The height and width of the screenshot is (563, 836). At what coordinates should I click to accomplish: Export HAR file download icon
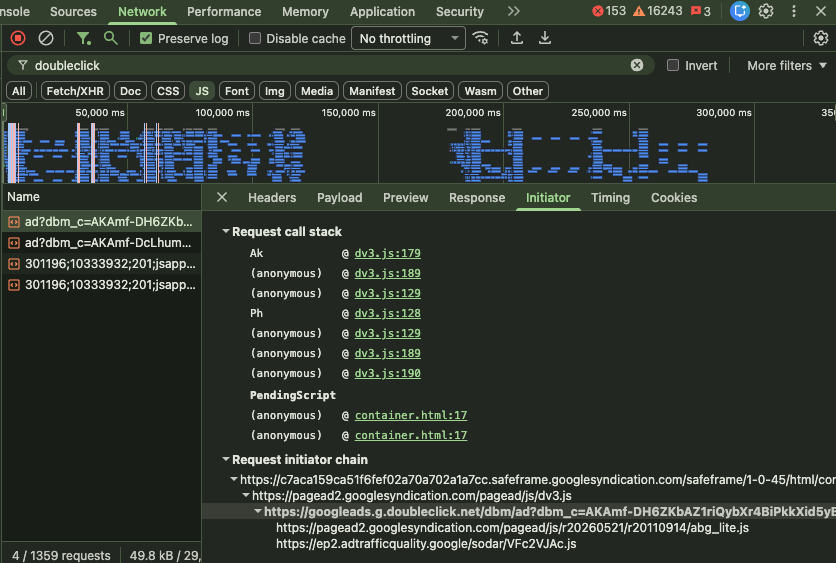(x=545, y=38)
